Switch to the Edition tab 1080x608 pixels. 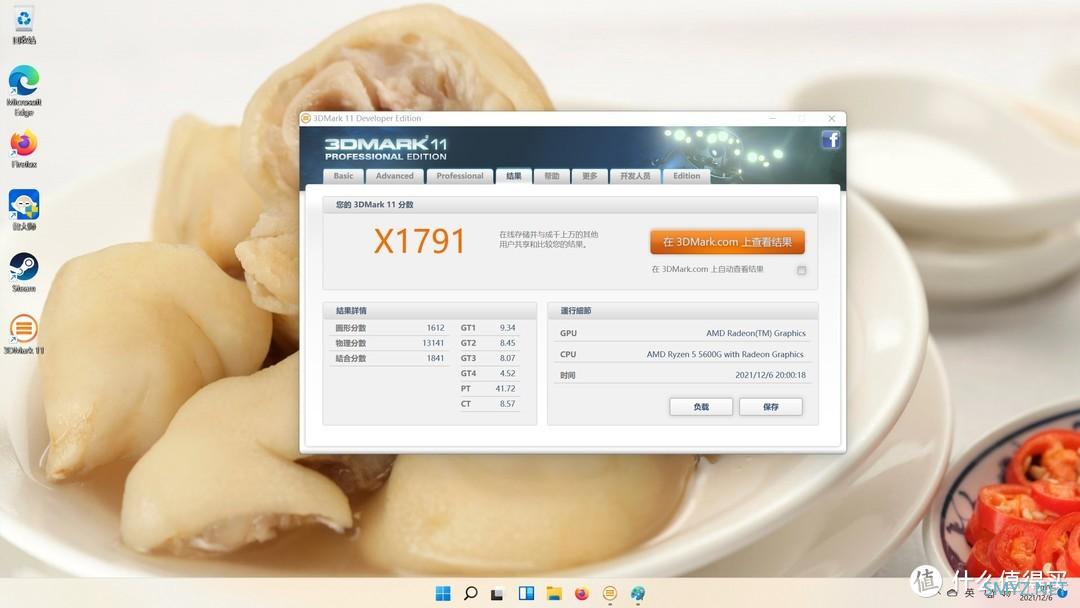point(686,176)
